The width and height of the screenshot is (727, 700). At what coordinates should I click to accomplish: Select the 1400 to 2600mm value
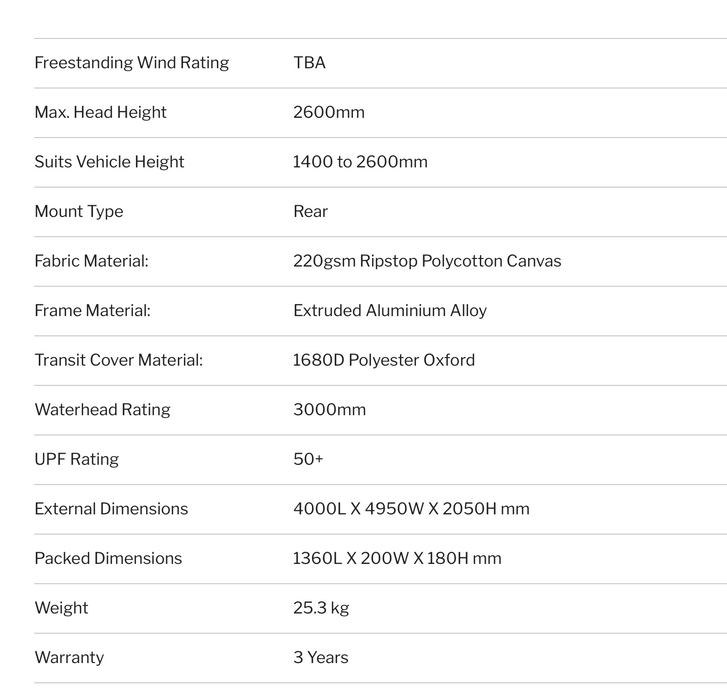click(360, 162)
